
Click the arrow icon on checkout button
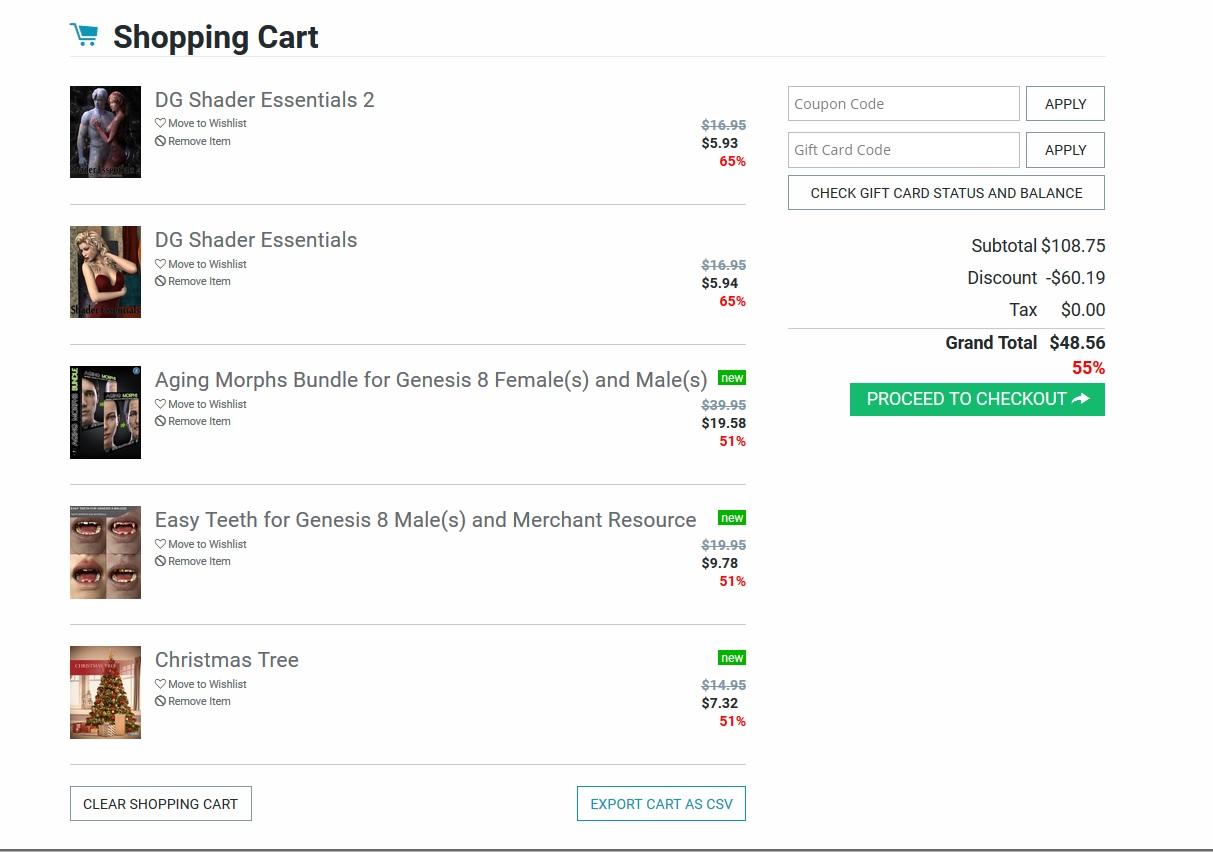[x=1080, y=399]
